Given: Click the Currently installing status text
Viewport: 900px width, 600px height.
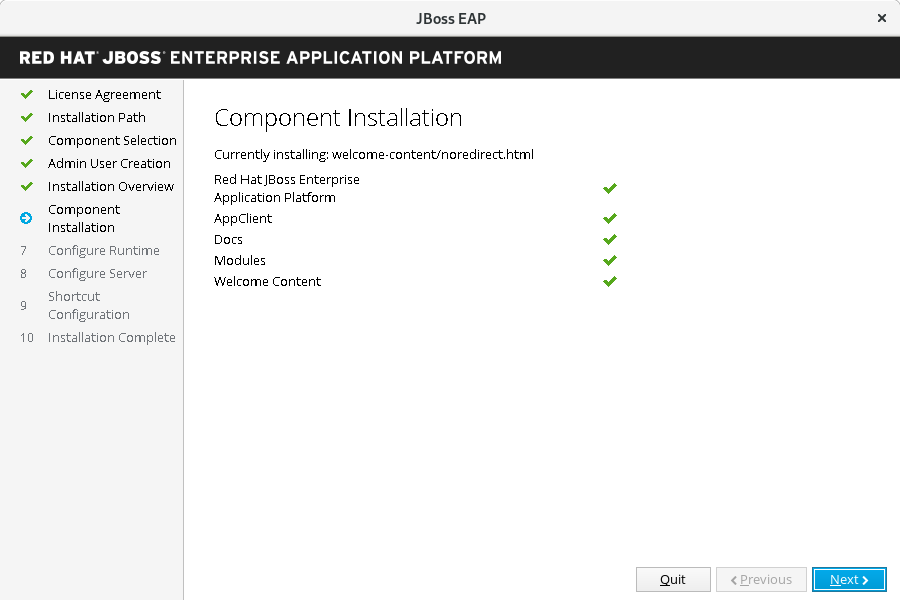Looking at the screenshot, I should (374, 155).
